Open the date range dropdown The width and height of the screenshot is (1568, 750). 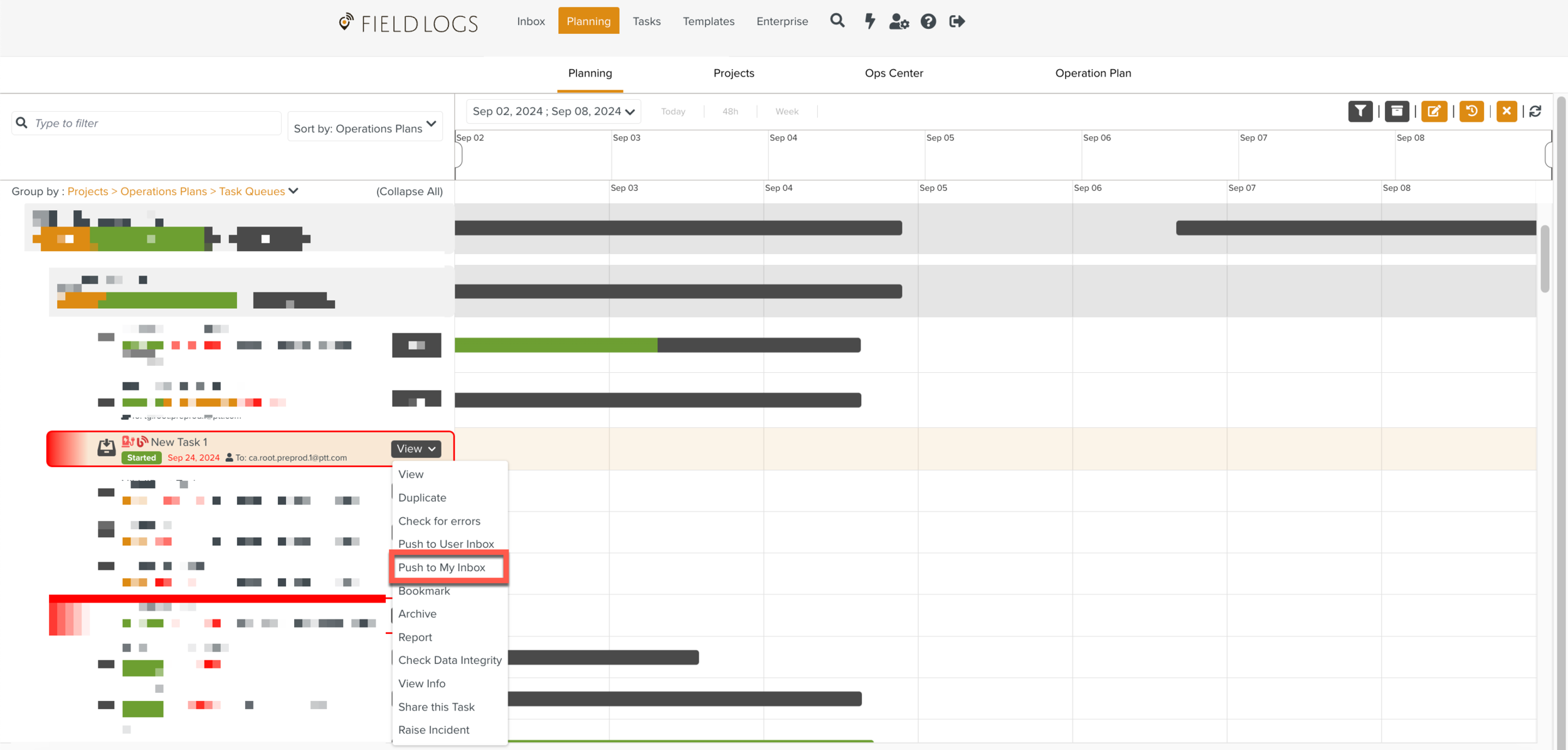pos(553,111)
